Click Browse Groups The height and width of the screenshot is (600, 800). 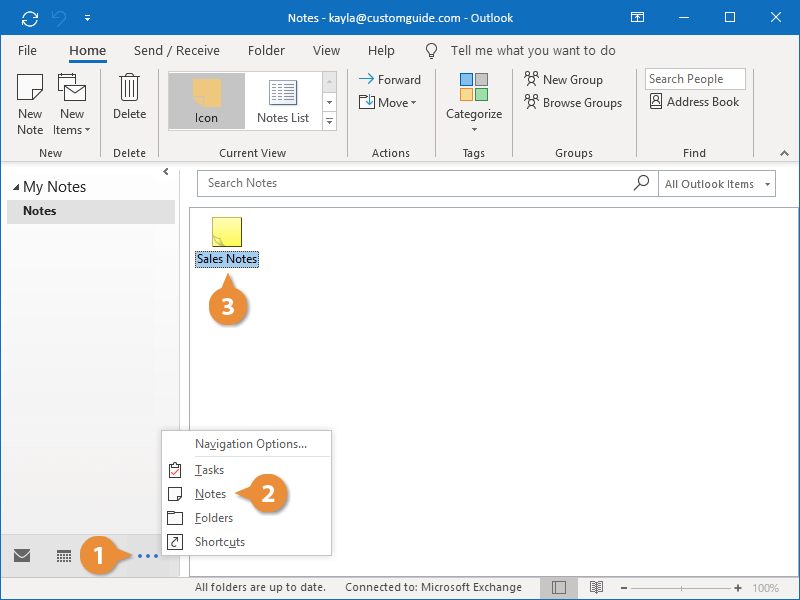click(573, 103)
